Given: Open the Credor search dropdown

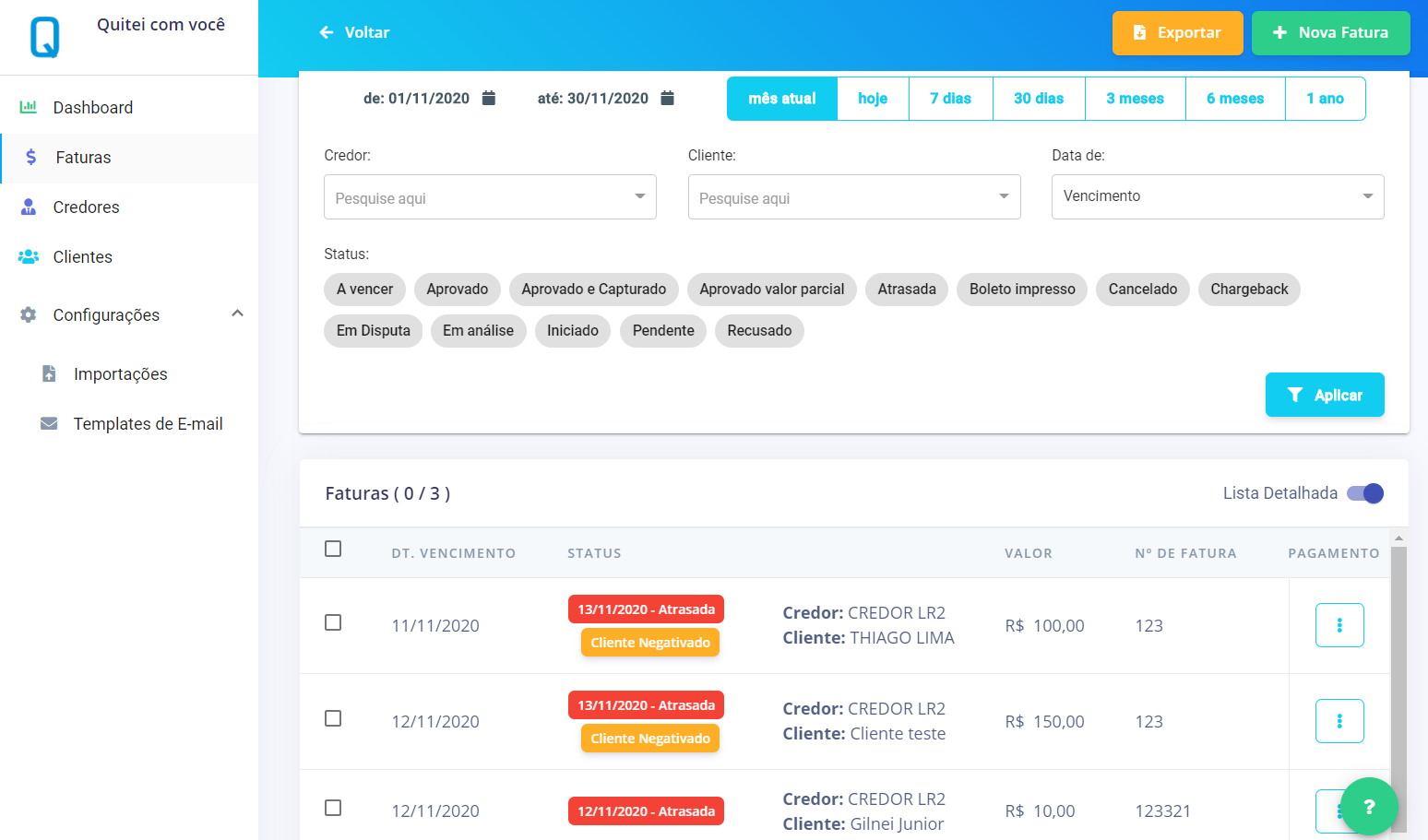Looking at the screenshot, I should pos(490,197).
